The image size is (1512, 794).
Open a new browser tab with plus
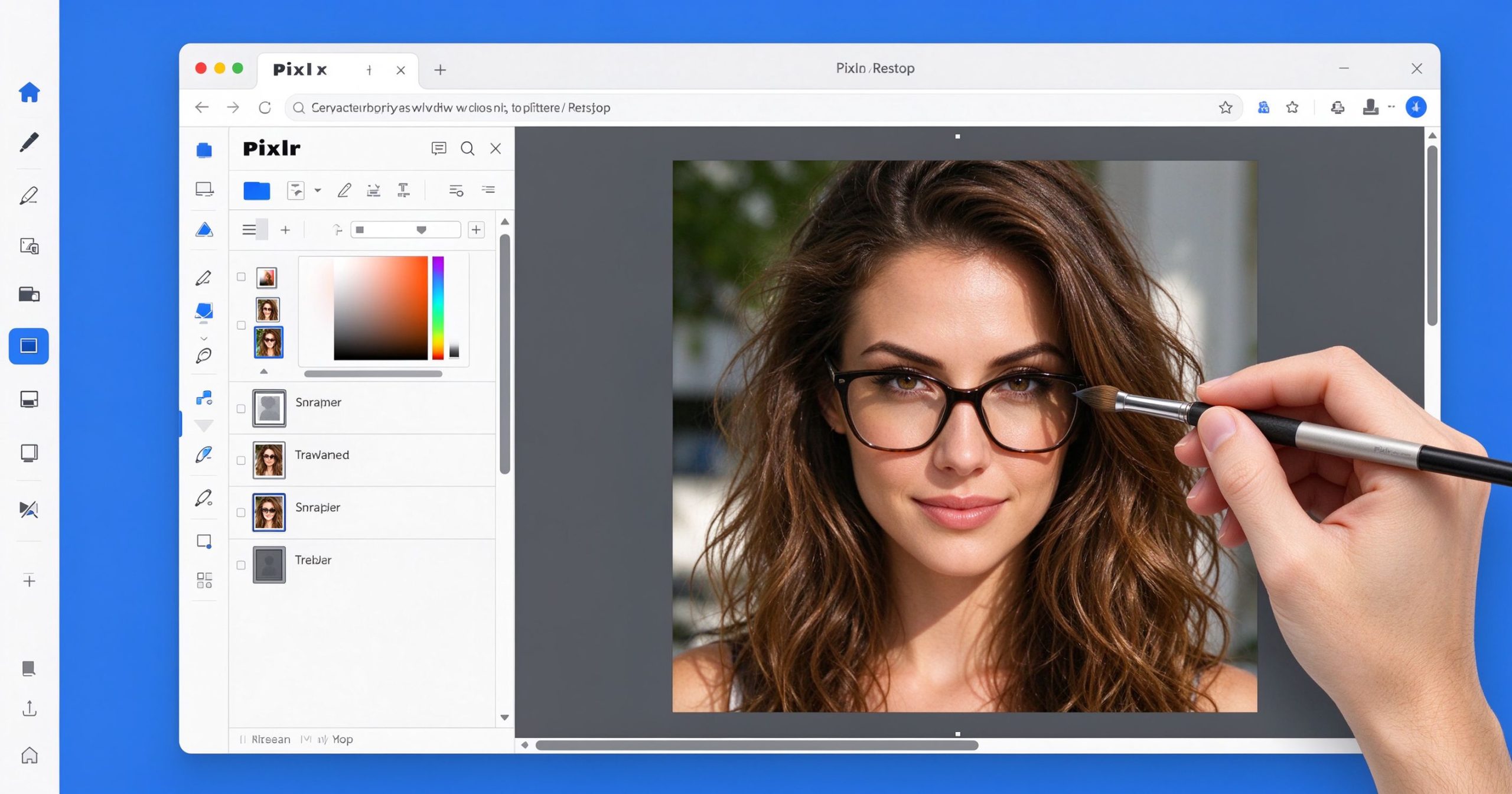[440, 70]
